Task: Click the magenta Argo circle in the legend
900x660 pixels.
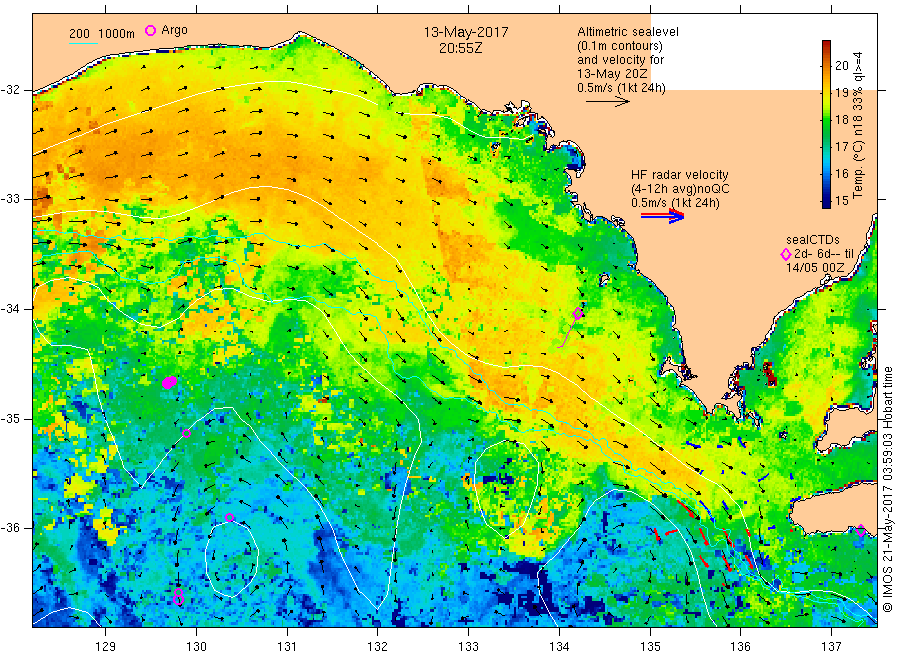Action: click(150, 30)
